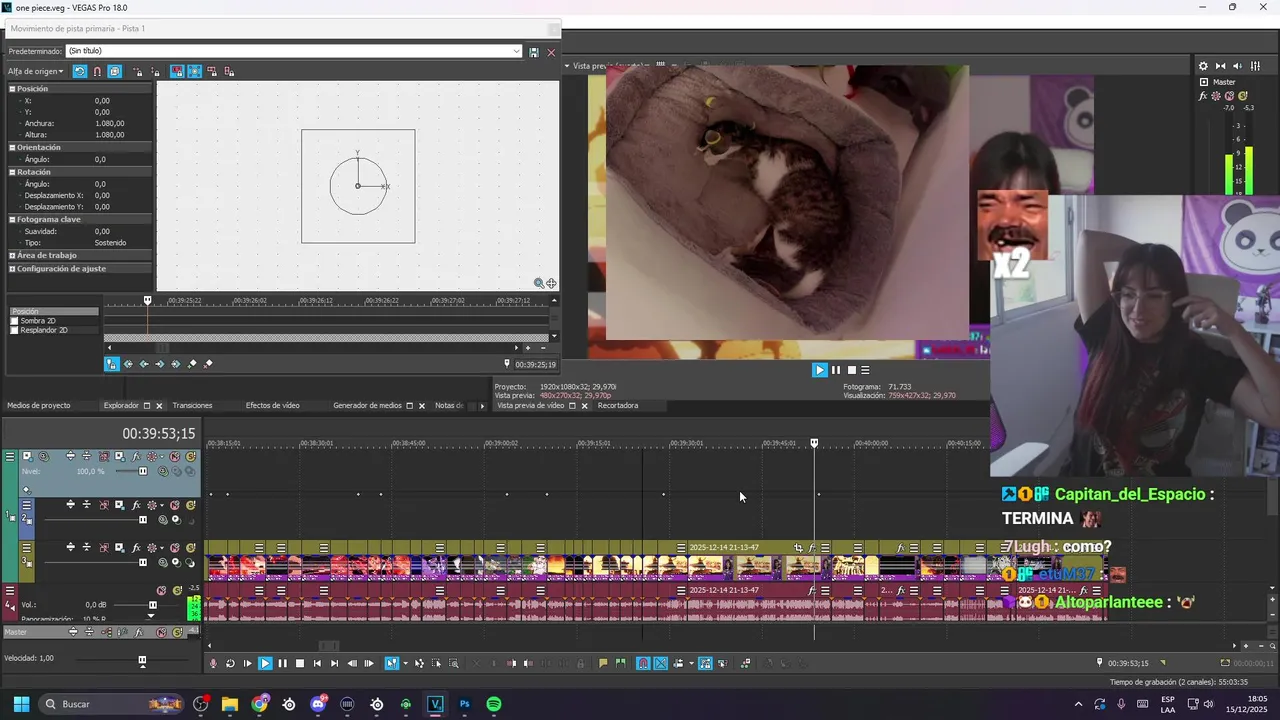
Task: Toggle the Enable Snapping magnet
Action: tap(643, 663)
